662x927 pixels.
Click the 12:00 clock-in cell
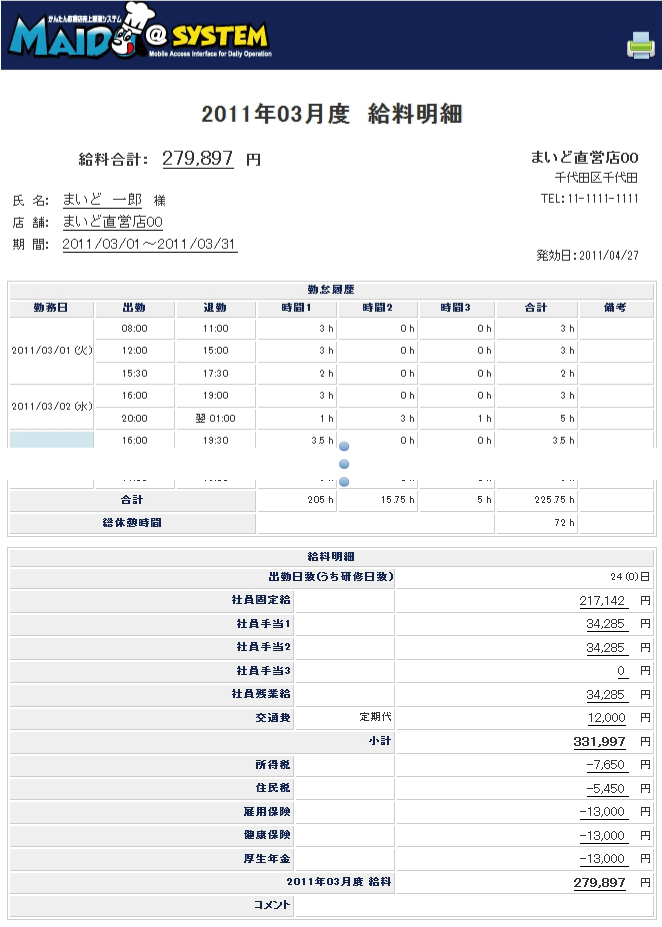click(135, 351)
